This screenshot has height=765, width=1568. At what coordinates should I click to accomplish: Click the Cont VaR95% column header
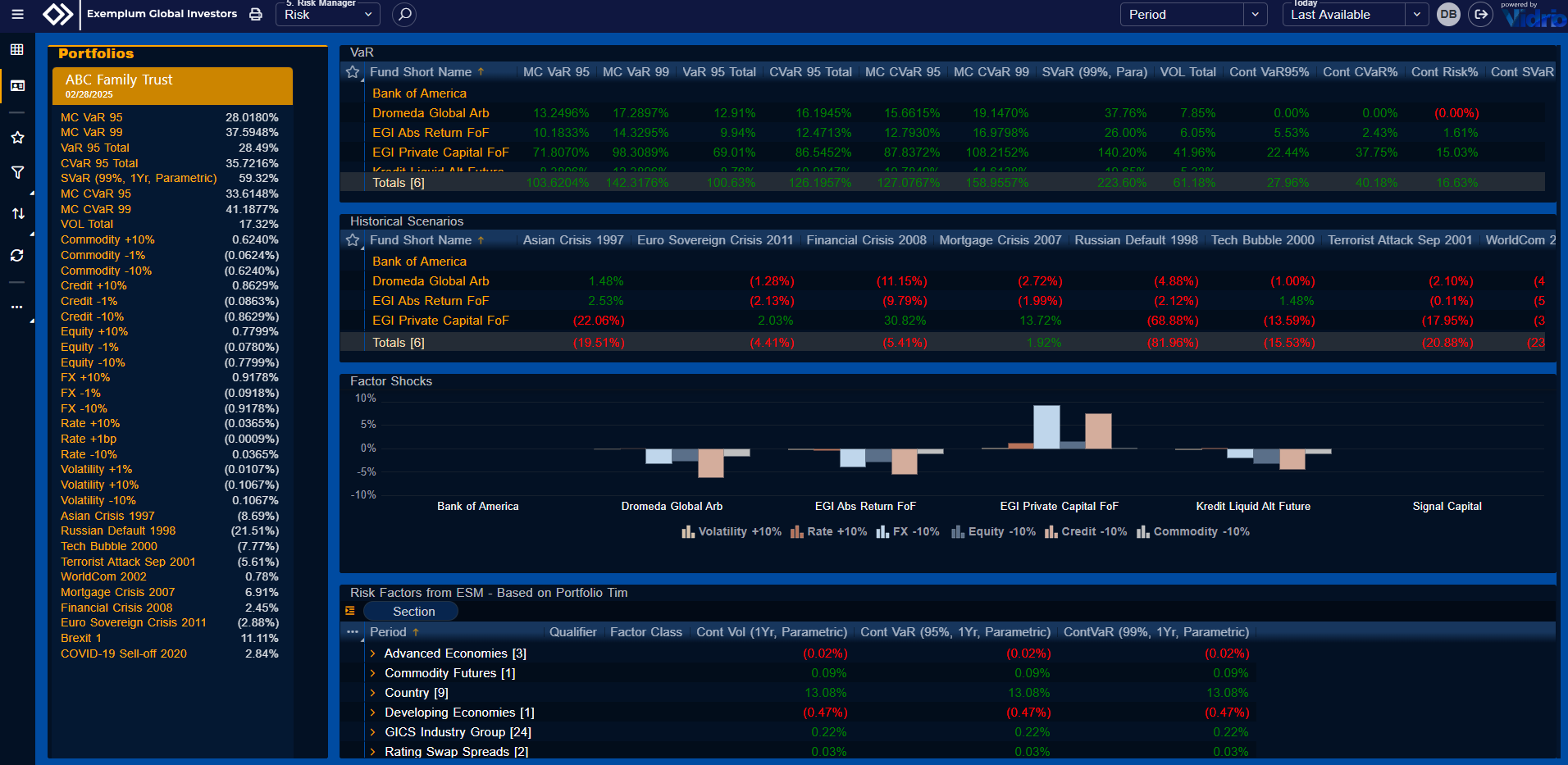(x=1269, y=72)
